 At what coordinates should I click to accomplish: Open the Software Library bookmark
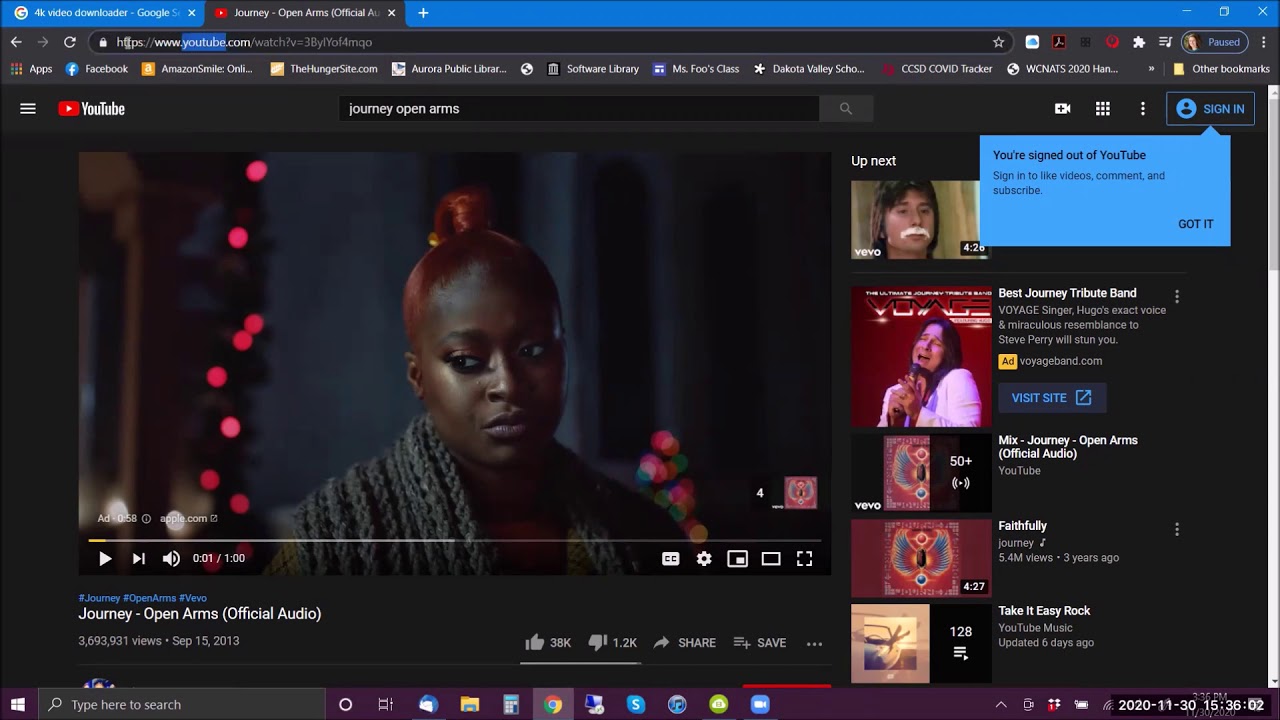click(593, 69)
